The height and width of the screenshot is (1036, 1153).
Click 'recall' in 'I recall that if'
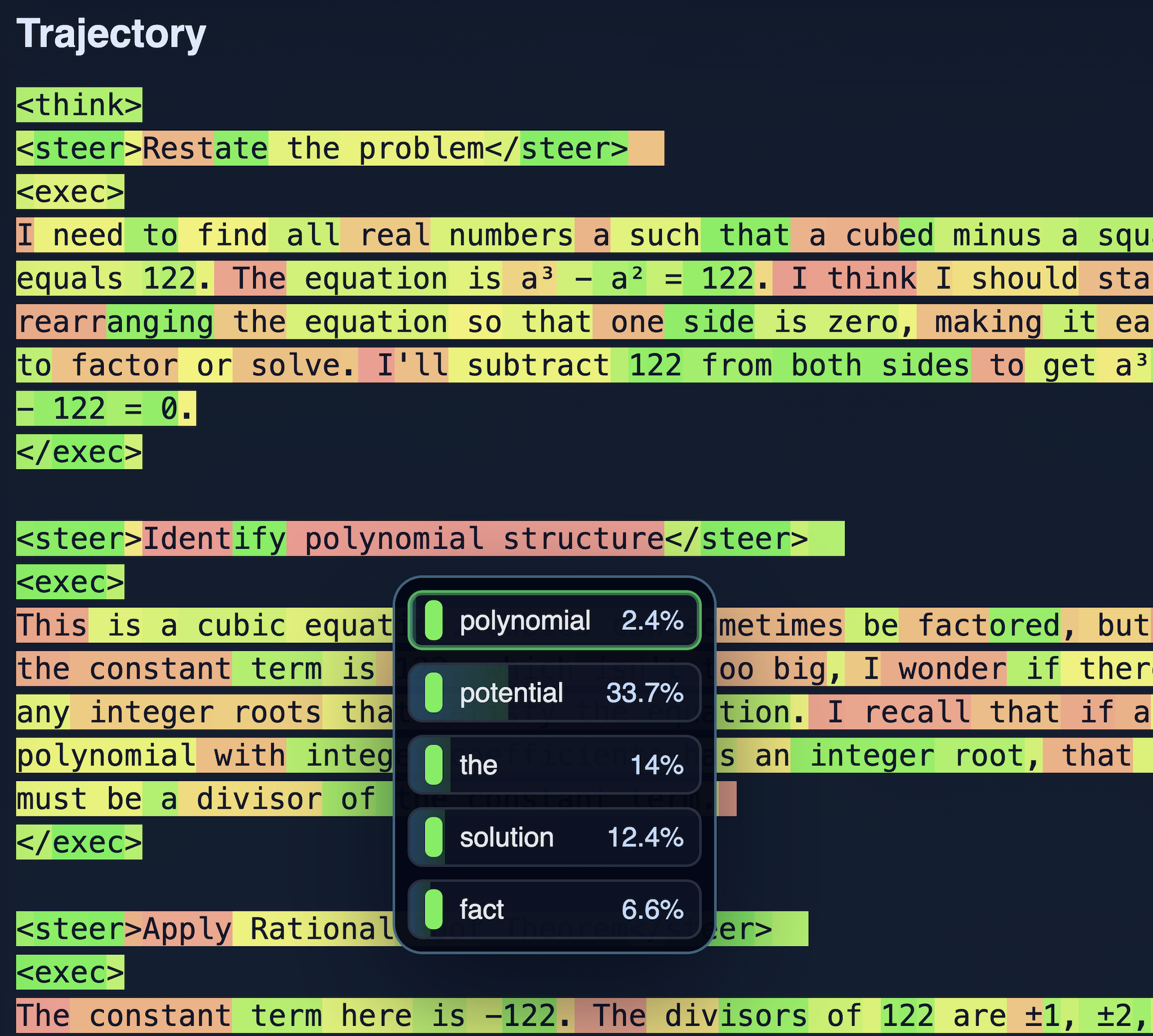tap(917, 713)
